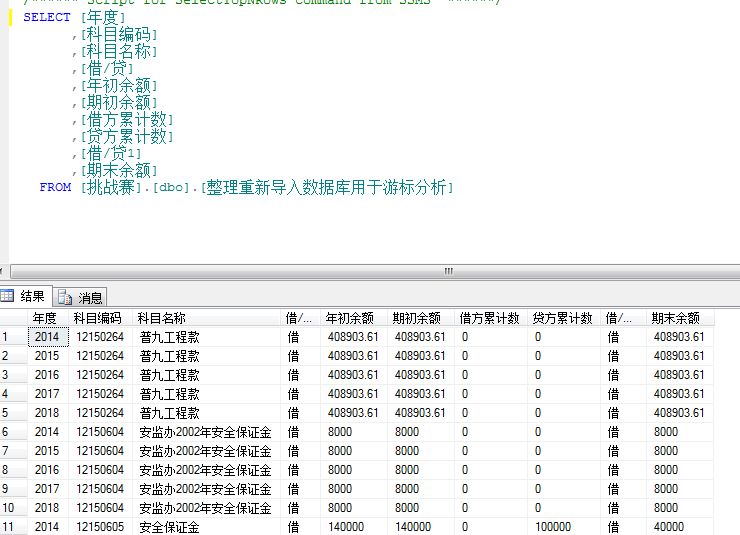This screenshot has height=535, width=740.
Task: Click [dbo] schema name in the query
Action: tap(171, 188)
